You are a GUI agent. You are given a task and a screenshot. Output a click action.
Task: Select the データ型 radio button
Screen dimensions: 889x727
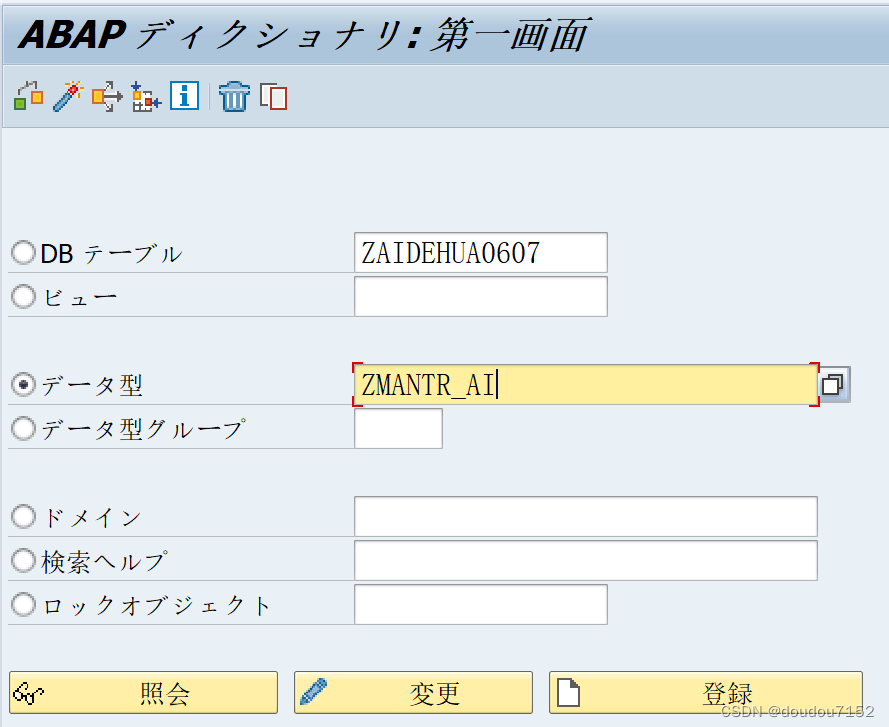(x=22, y=383)
